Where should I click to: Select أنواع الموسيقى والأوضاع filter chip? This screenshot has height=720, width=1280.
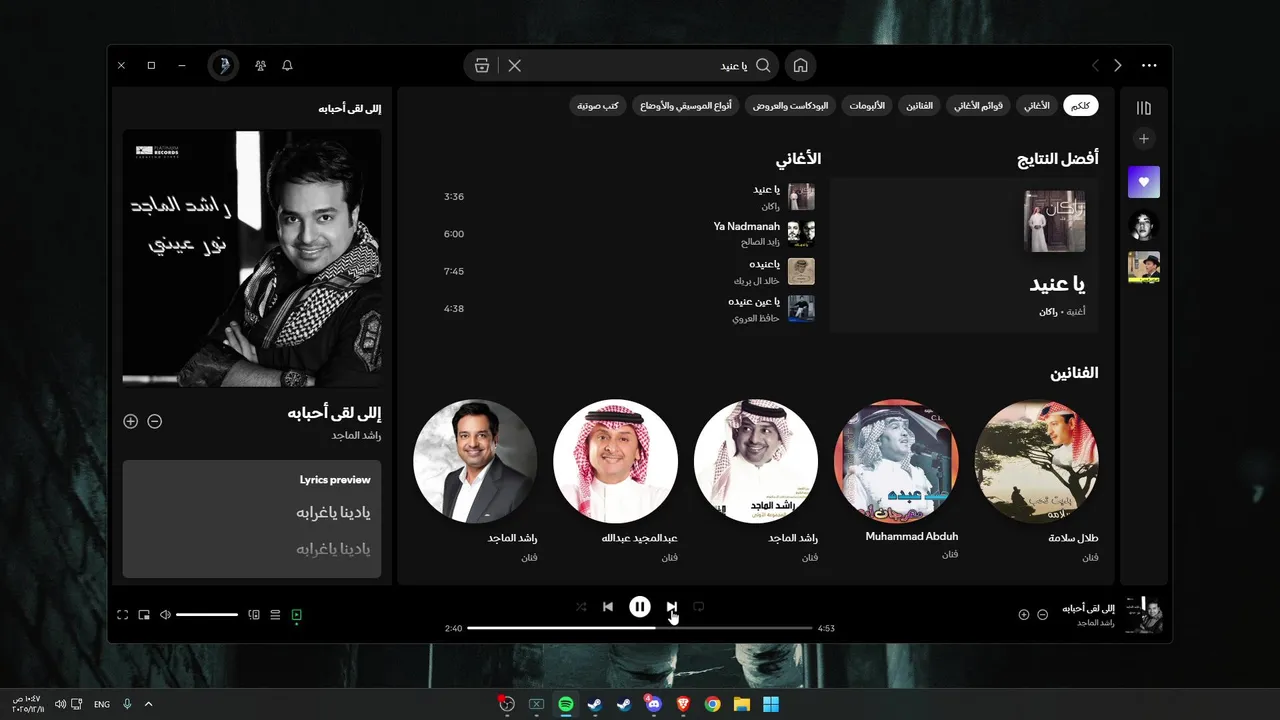[686, 105]
